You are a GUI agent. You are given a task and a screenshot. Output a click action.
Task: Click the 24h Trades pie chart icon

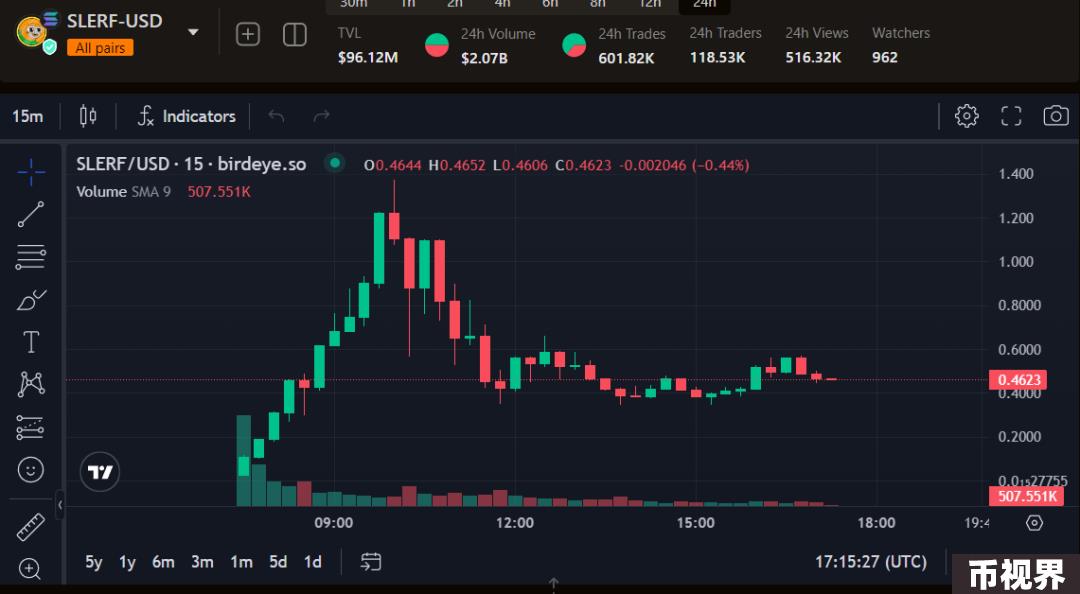tap(574, 45)
